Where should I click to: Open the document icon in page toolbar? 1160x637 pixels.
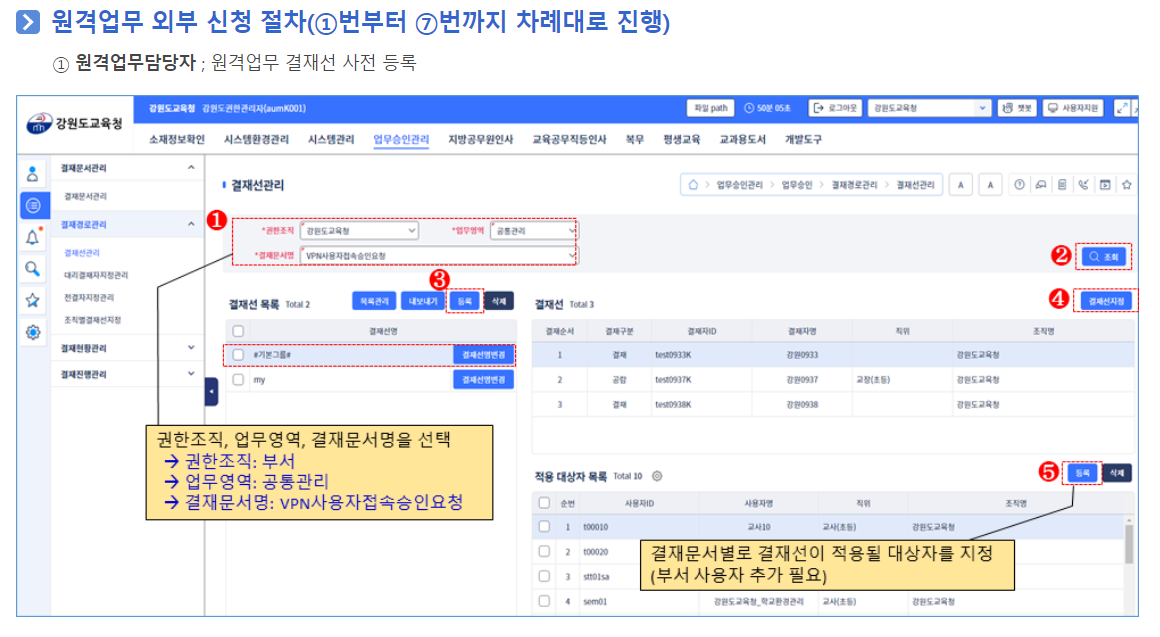tap(1062, 185)
